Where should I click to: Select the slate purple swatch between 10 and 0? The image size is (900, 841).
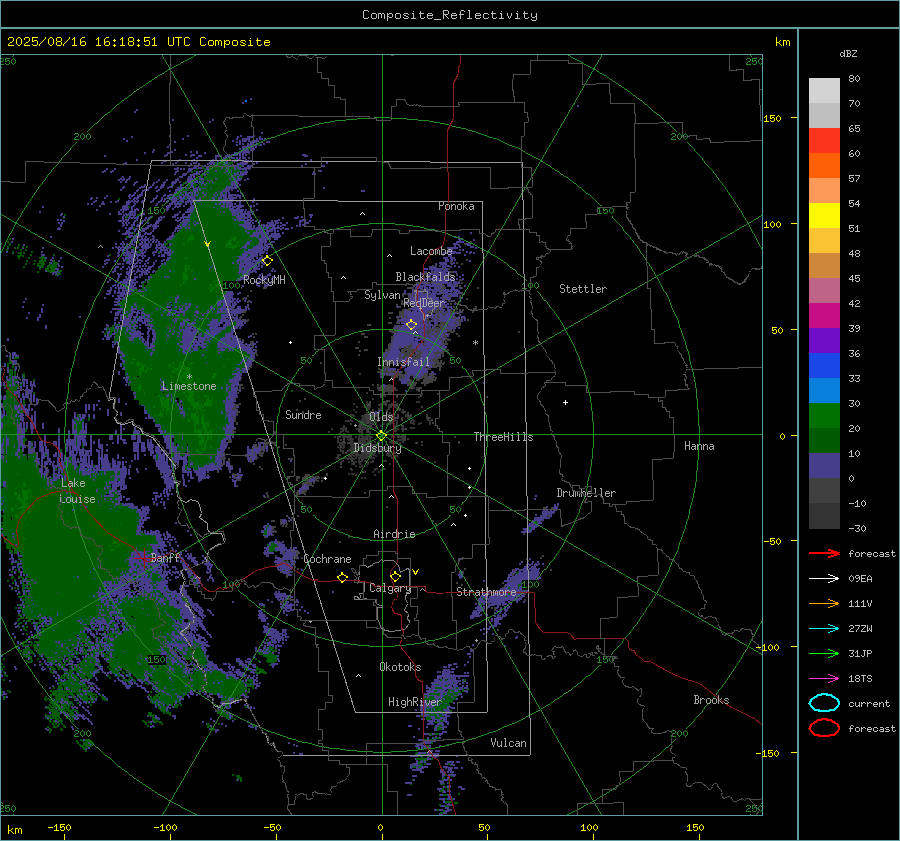[824, 465]
